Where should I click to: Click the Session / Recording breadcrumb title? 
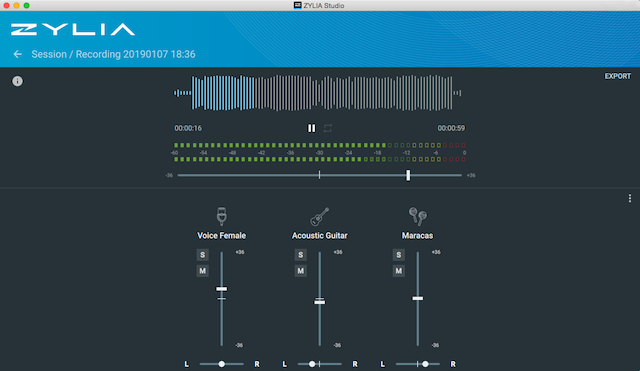[x=113, y=54]
